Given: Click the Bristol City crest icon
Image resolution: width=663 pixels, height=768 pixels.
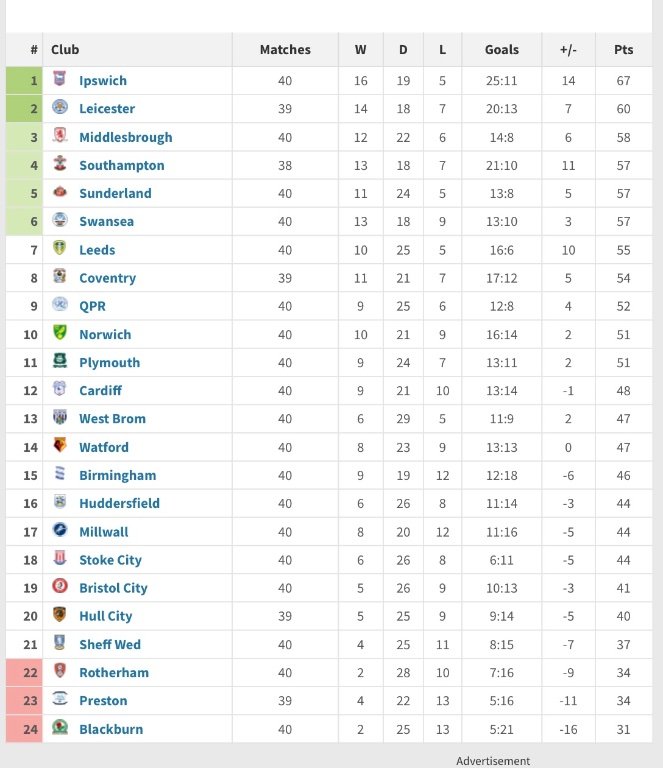Looking at the screenshot, I should 60,586.
